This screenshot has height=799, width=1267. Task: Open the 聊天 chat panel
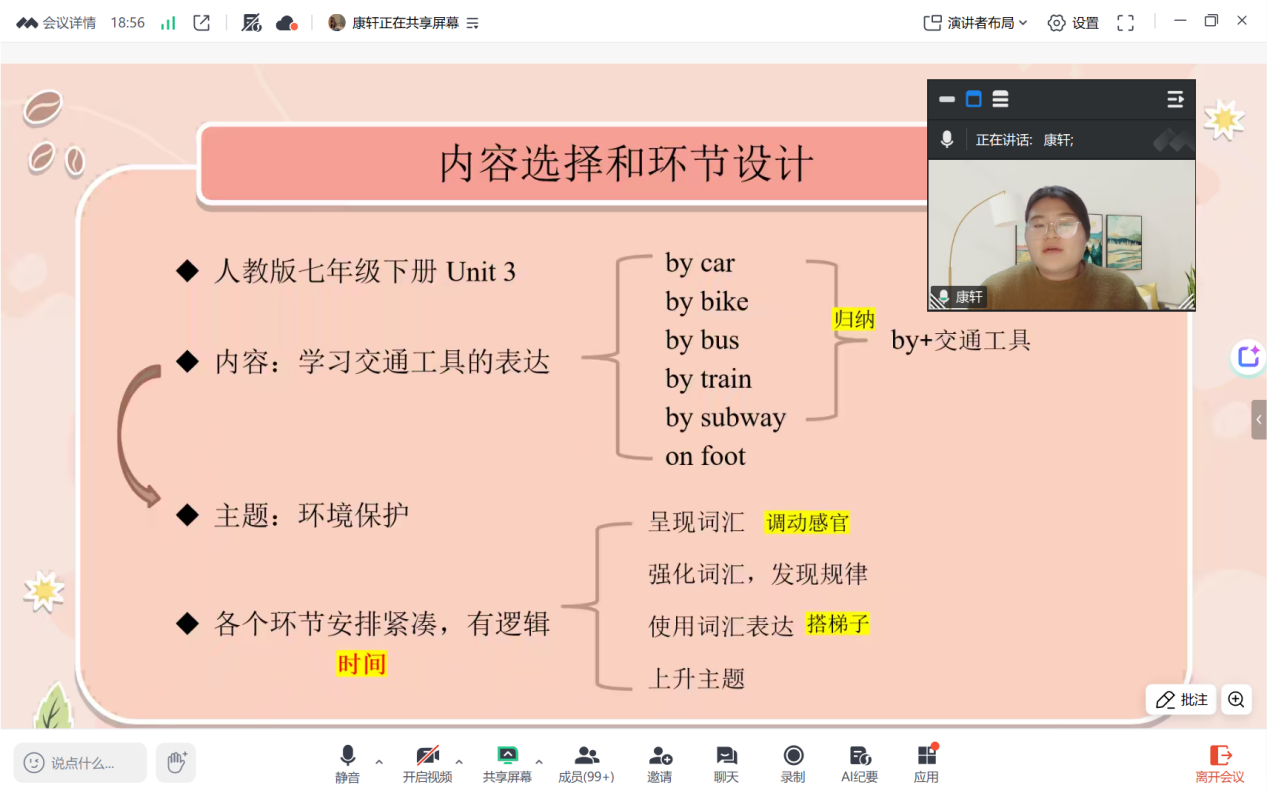tap(726, 763)
